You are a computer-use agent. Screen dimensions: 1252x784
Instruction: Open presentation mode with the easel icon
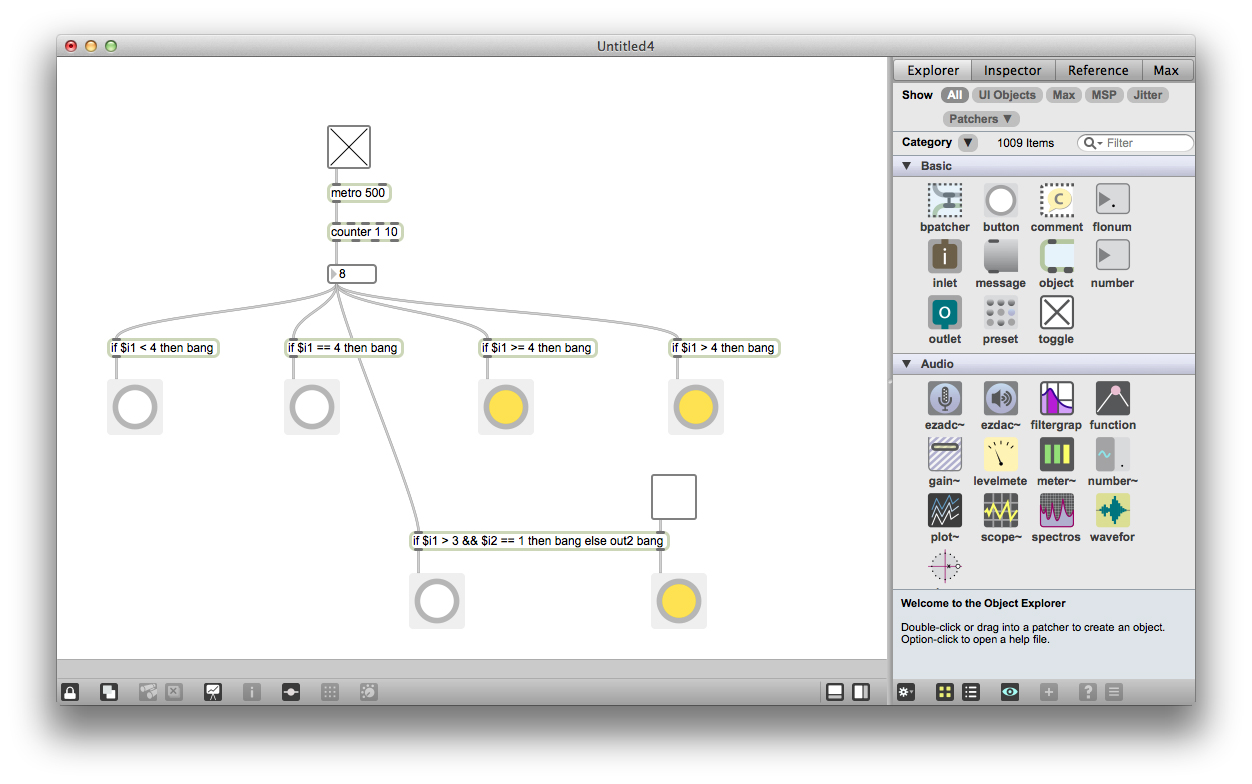[213, 691]
